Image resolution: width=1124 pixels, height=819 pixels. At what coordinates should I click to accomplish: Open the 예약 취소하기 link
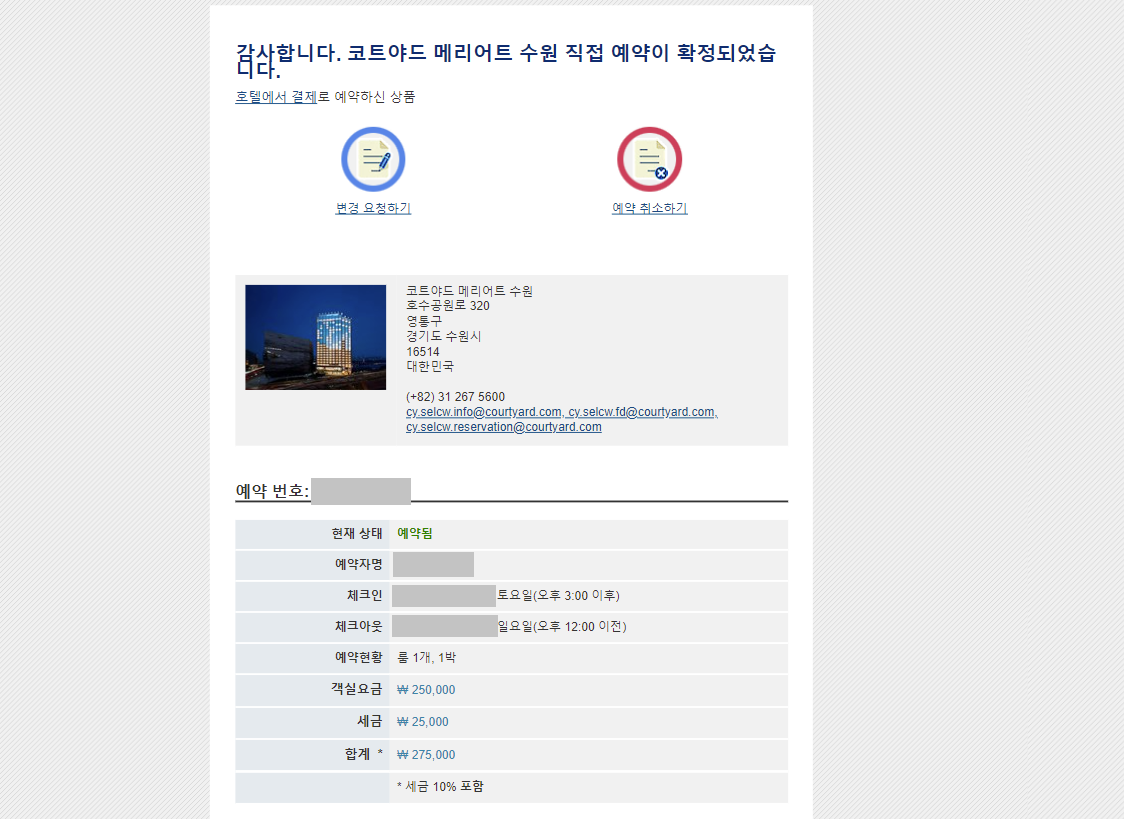tap(649, 208)
